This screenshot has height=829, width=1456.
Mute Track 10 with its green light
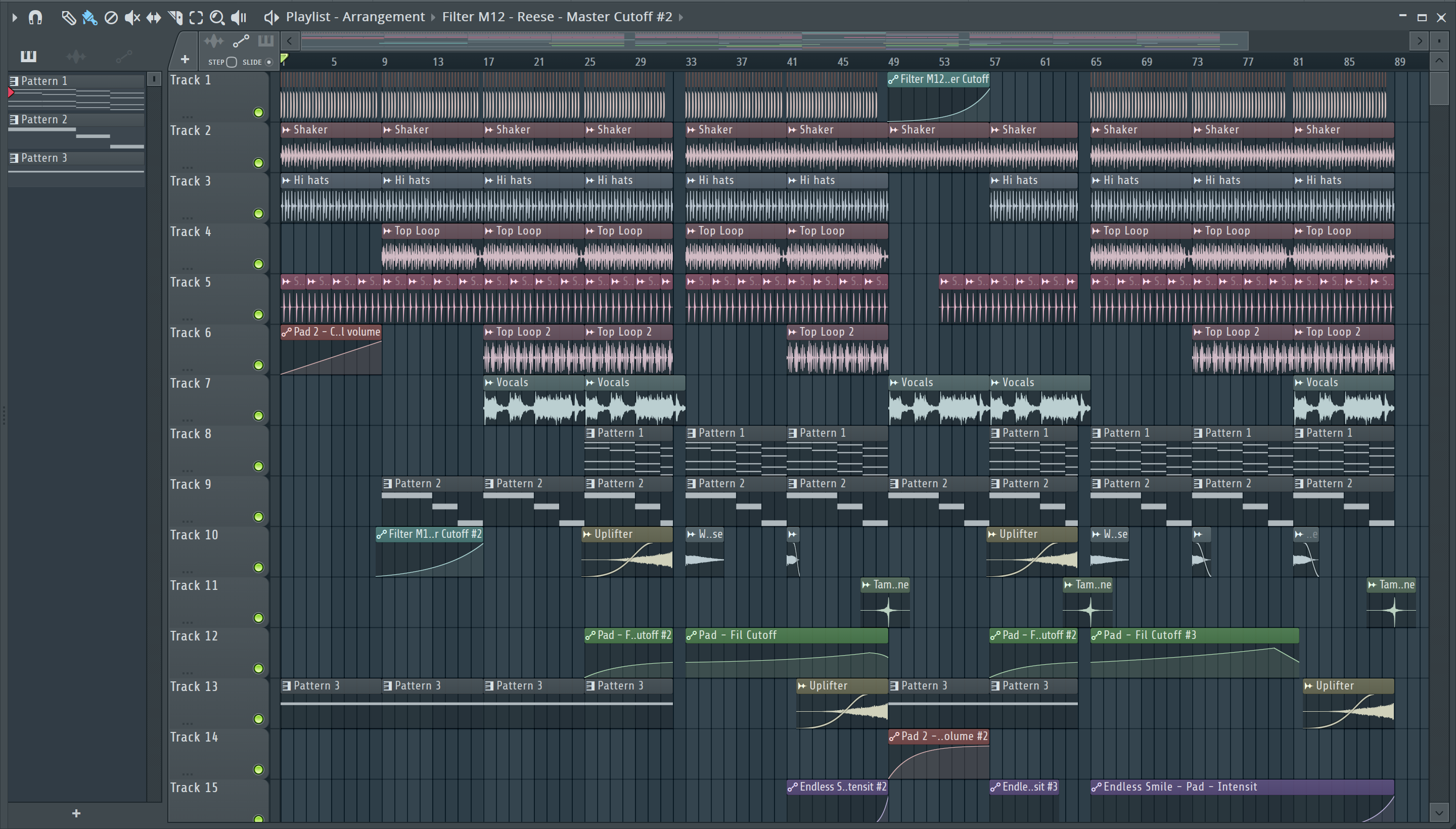(x=258, y=567)
